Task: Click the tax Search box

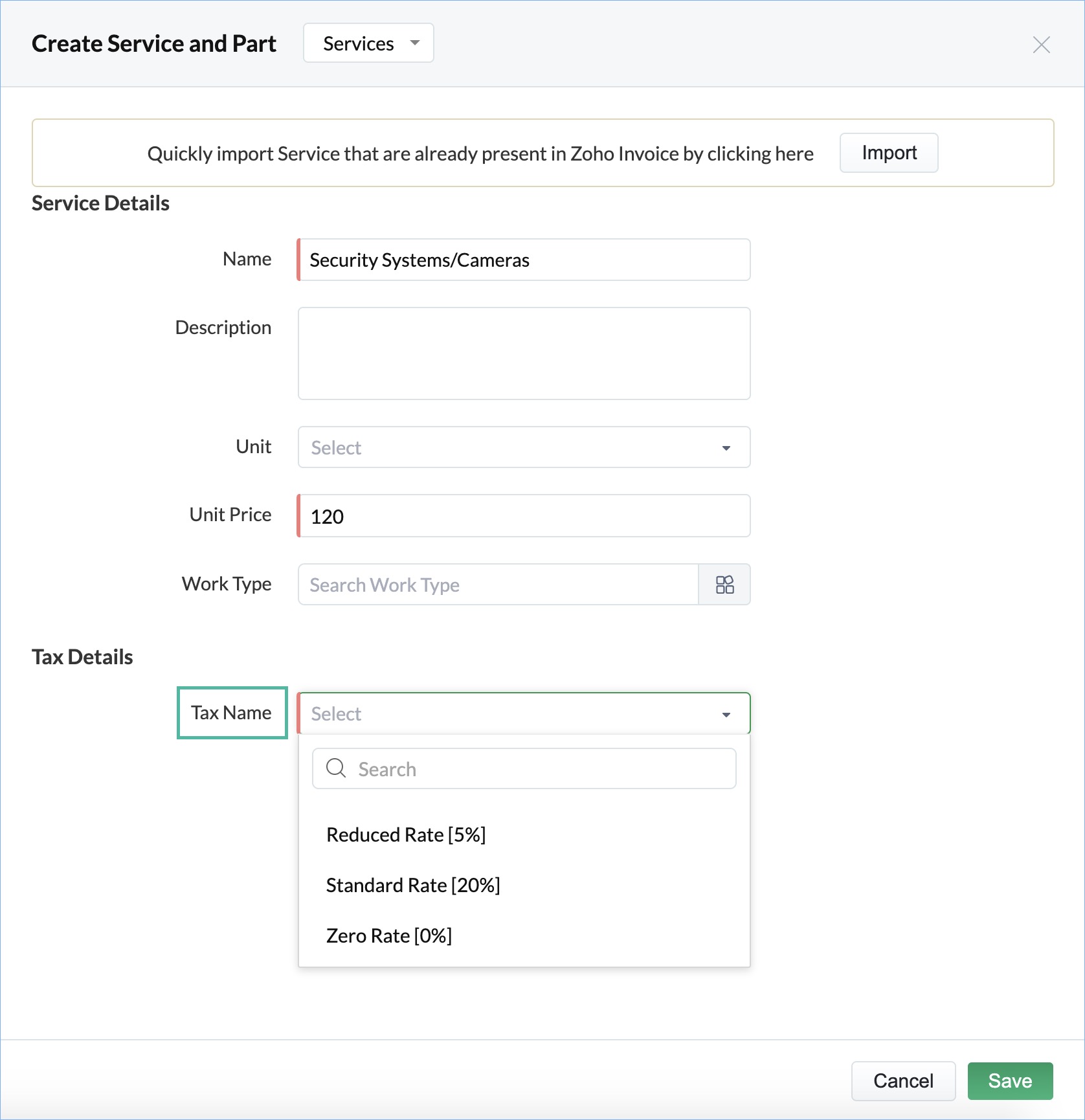Action: coord(524,768)
